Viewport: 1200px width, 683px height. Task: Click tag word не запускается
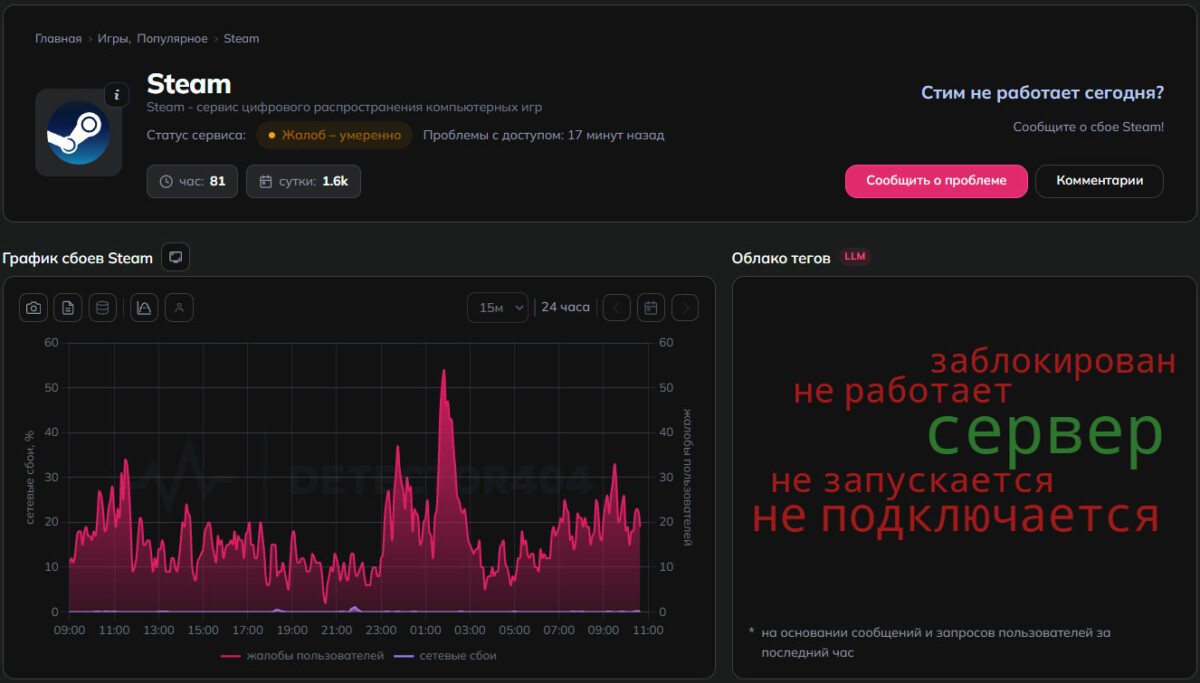pos(912,481)
